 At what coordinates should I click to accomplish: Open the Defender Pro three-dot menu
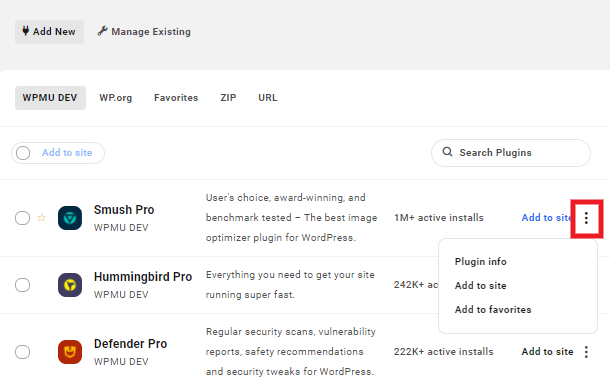(x=586, y=352)
